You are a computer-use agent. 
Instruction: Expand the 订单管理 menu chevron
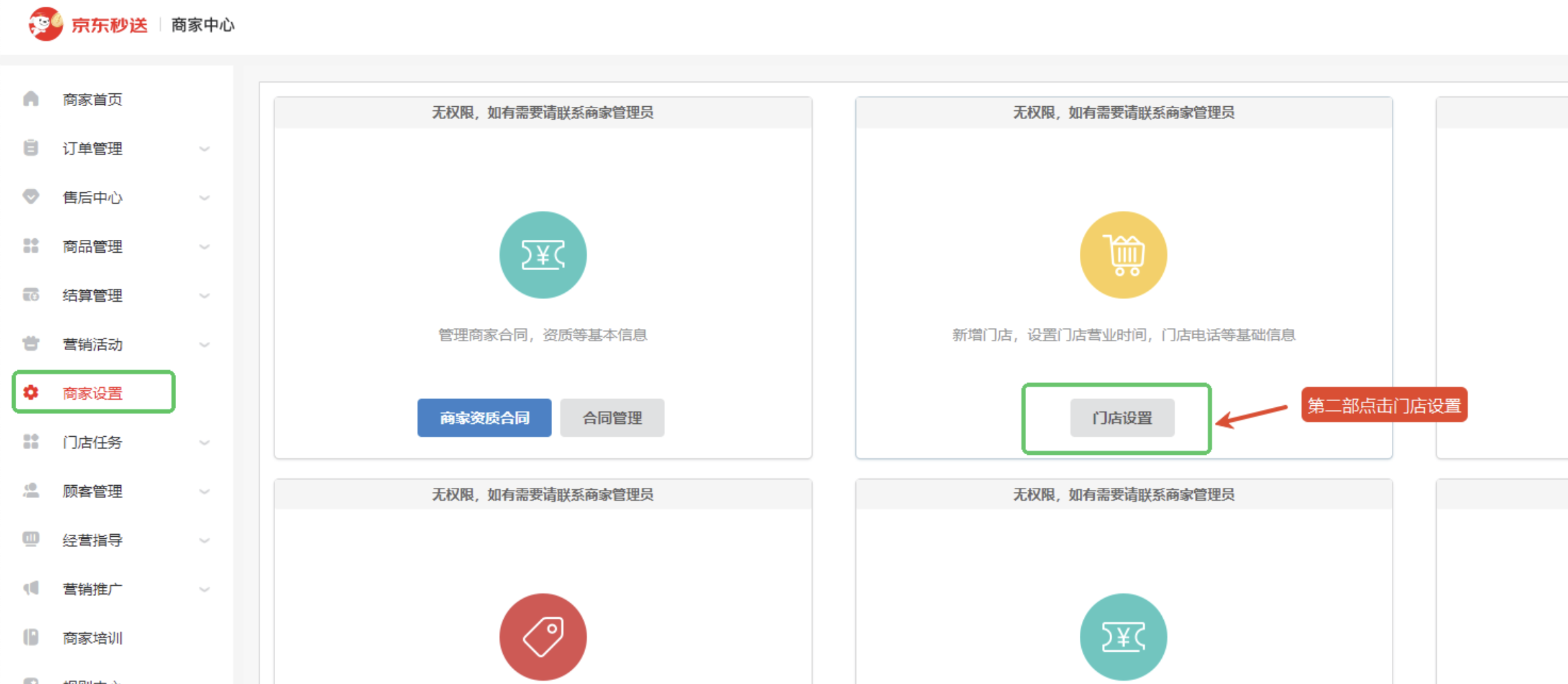204,148
